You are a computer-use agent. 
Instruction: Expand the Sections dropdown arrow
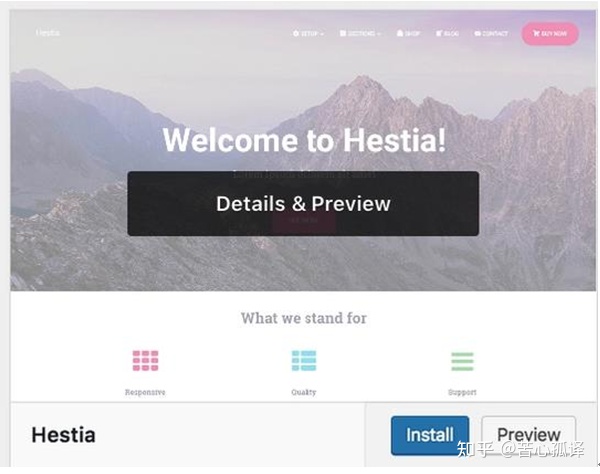pos(379,34)
